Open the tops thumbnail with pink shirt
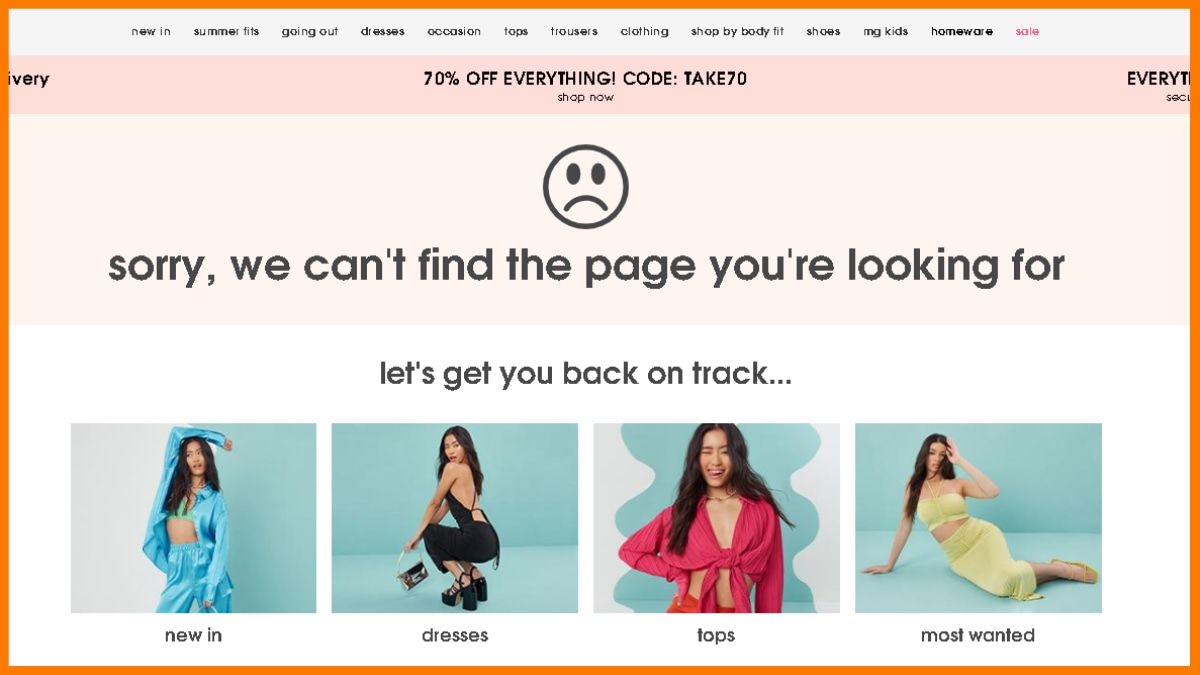This screenshot has height=675, width=1200. (716, 518)
